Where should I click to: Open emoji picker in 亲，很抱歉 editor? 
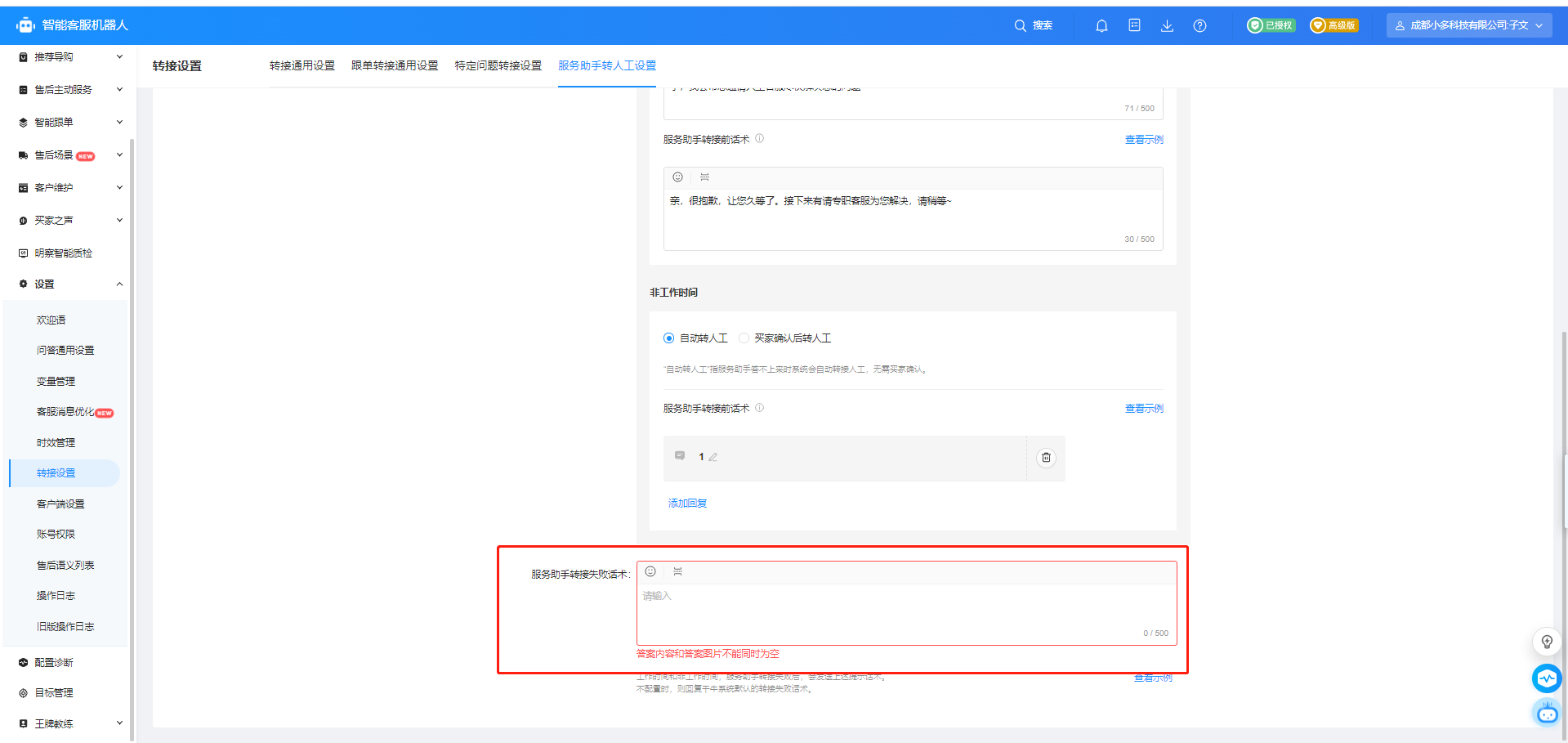click(677, 177)
